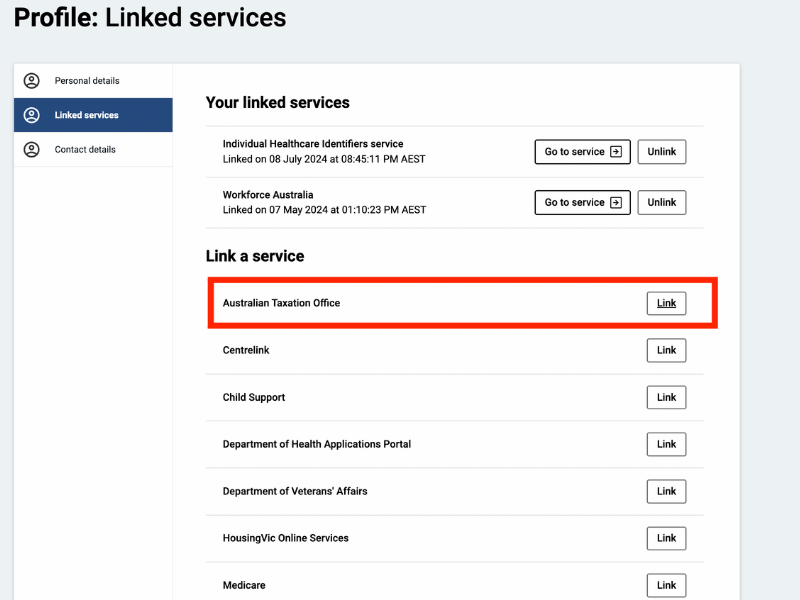Screen dimensions: 800x600
Task: Link HousingVic Online Services
Action: pyautogui.click(x=666, y=538)
